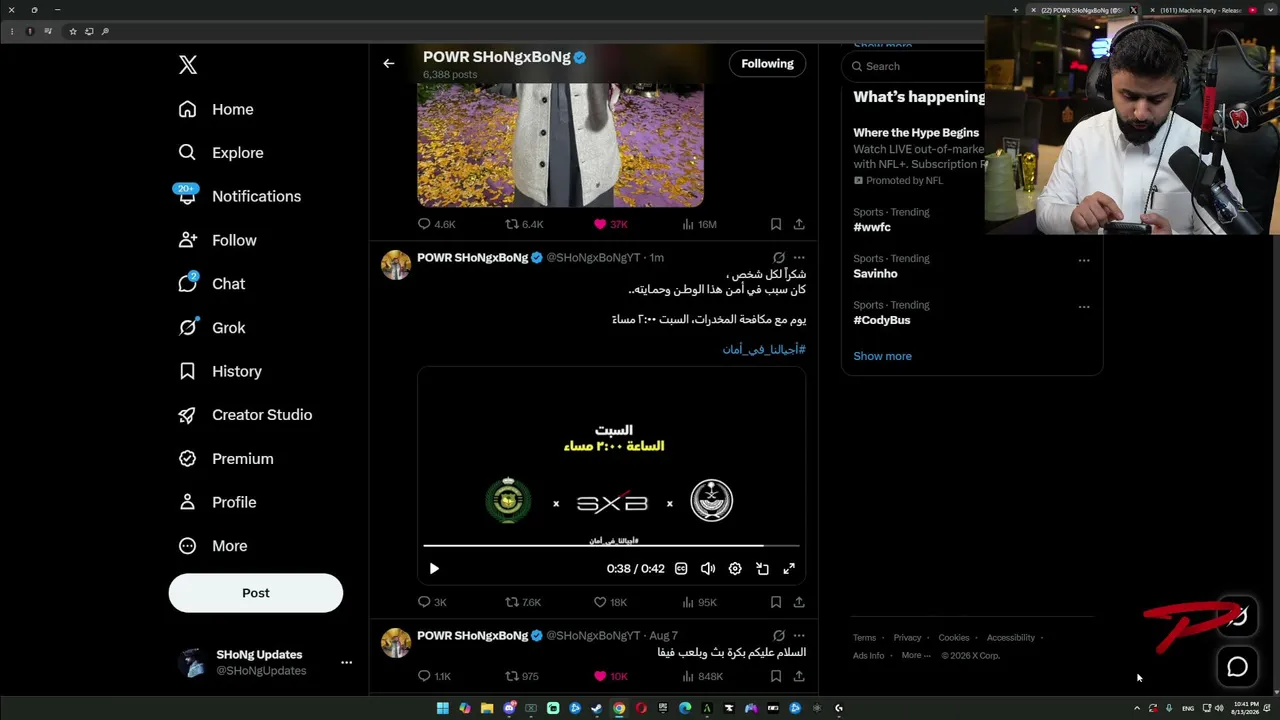Share the post with 18K likes

click(799, 602)
